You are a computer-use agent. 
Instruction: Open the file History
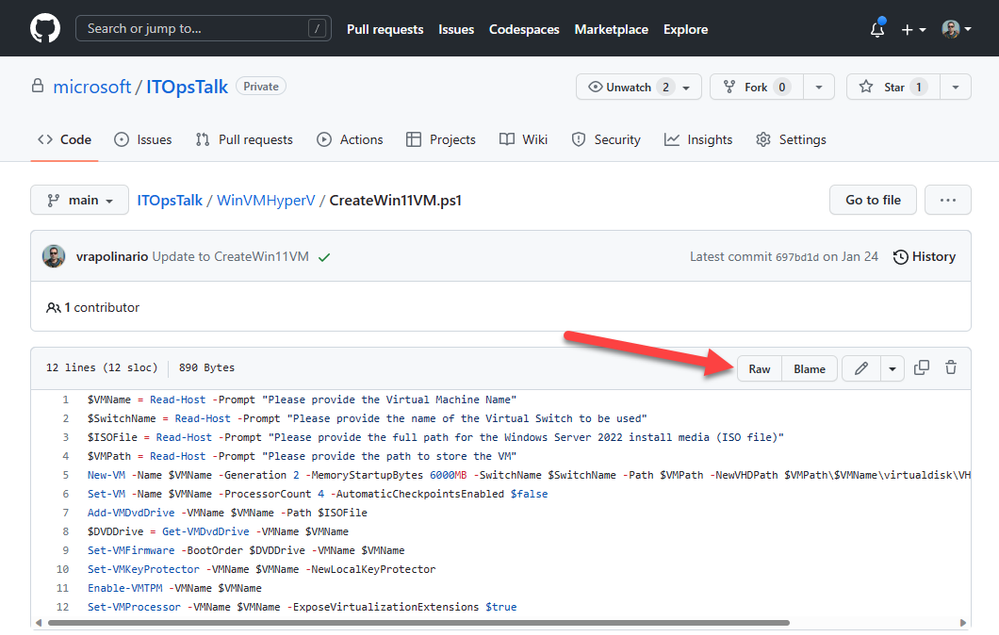tap(924, 257)
